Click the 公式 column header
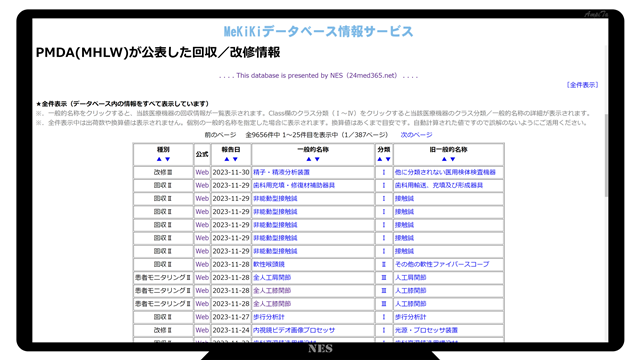 (x=202, y=154)
